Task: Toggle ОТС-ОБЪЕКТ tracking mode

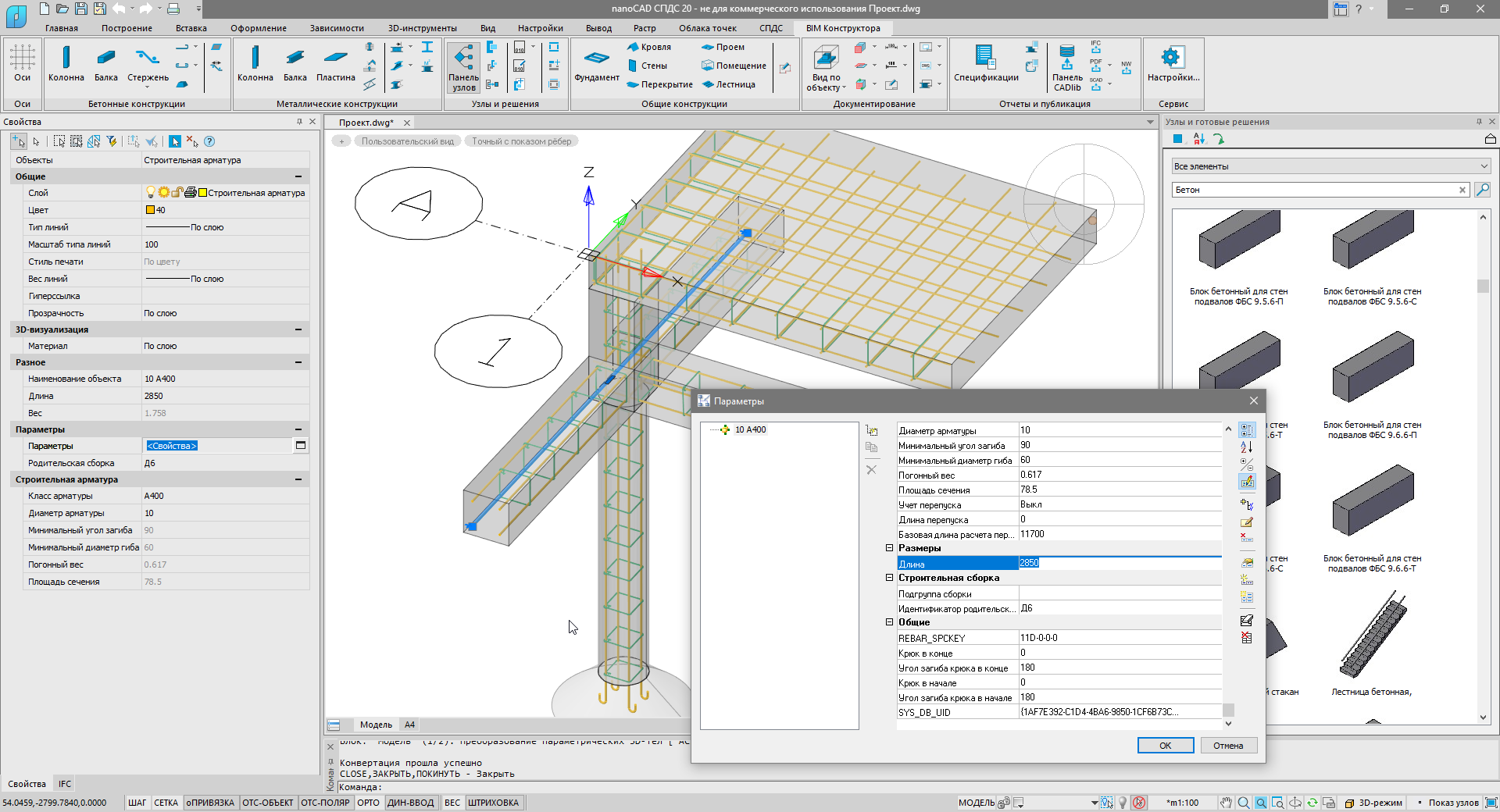Action: (x=268, y=803)
